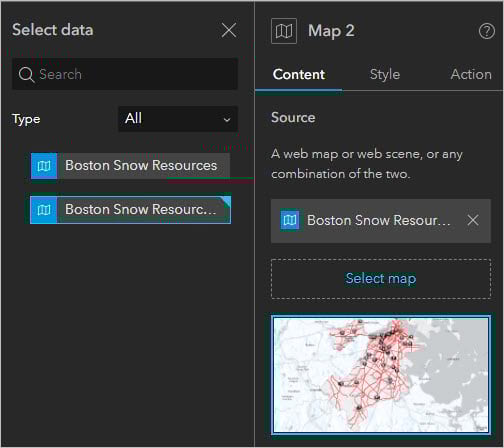504x448 pixels.
Task: Click the Search input field
Action: click(125, 74)
